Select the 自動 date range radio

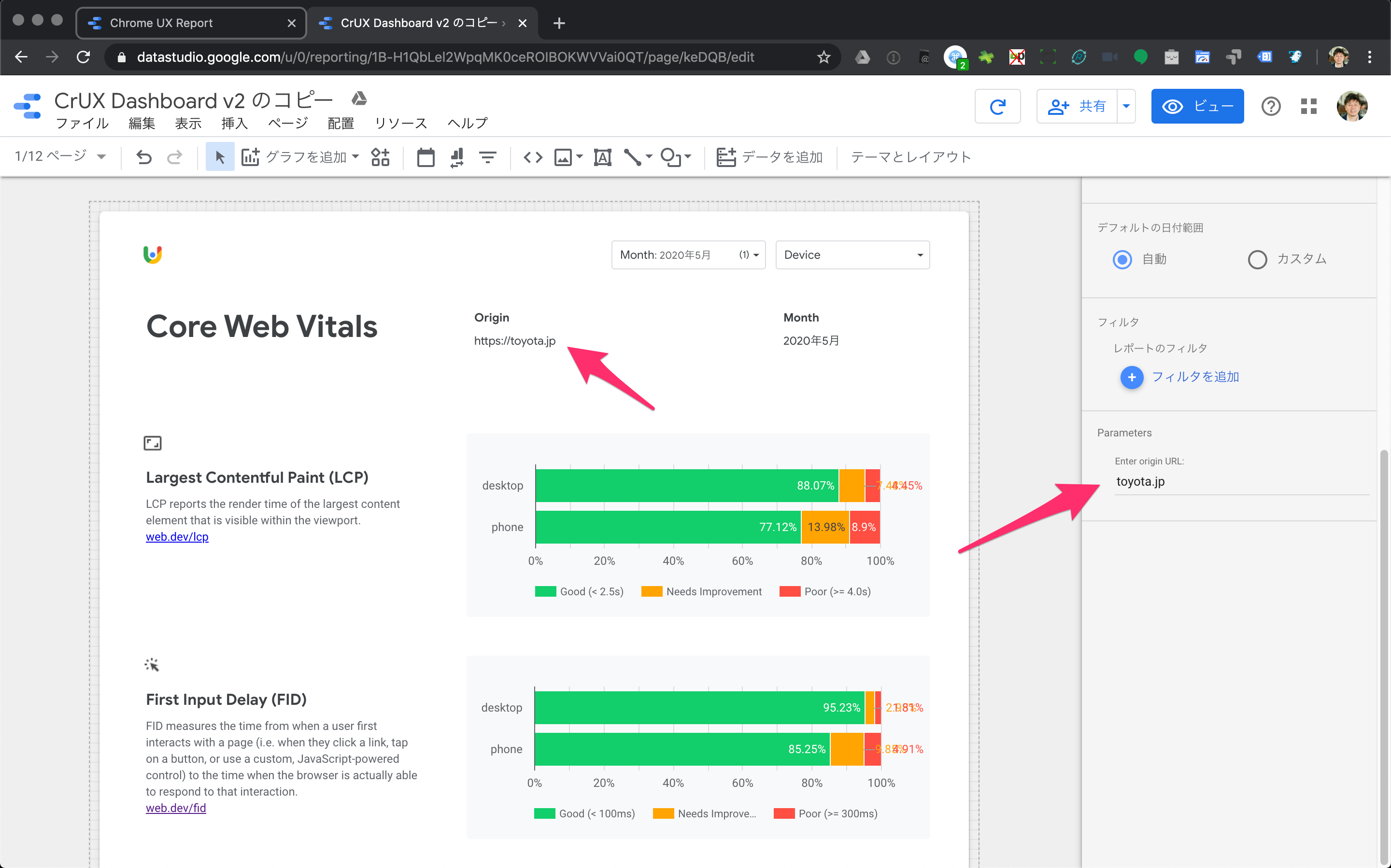1121,259
